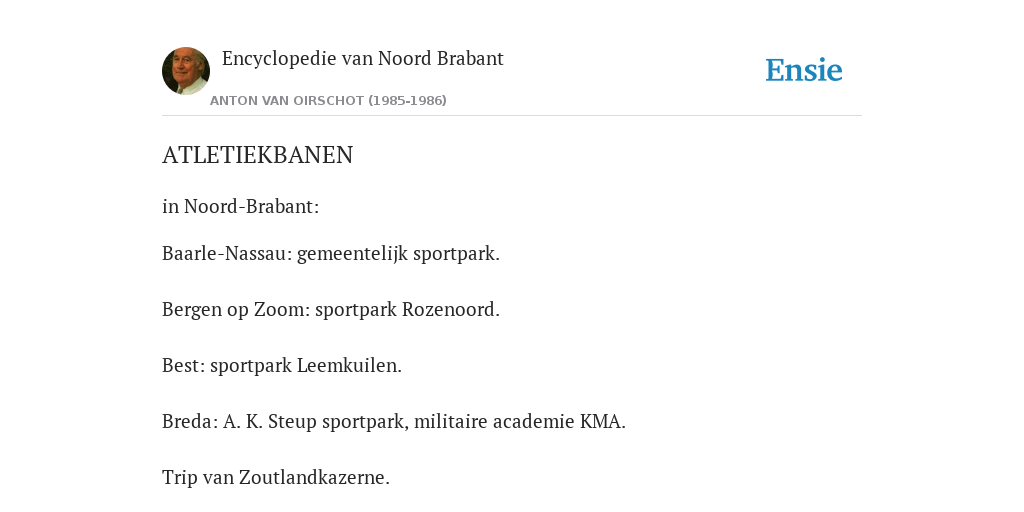Click the word 'Breda:'
This screenshot has height=512, width=1024.
click(190, 422)
